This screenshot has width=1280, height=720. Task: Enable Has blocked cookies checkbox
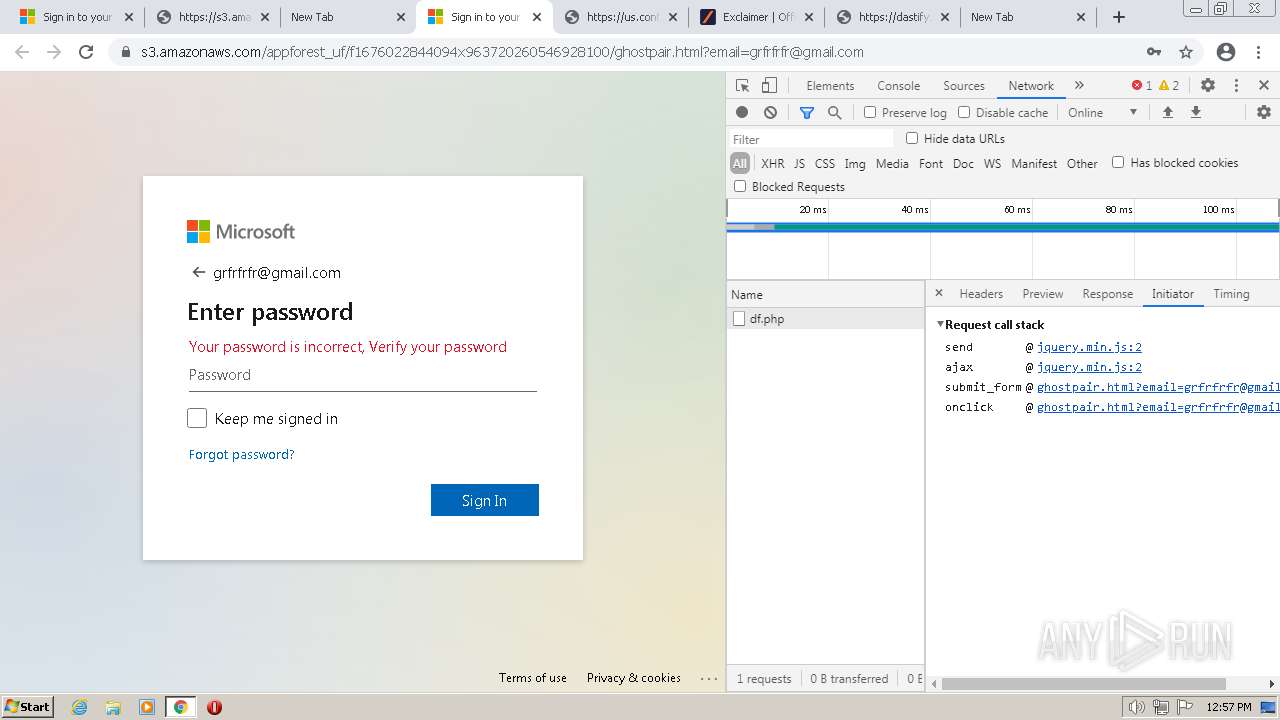pyautogui.click(x=1118, y=162)
